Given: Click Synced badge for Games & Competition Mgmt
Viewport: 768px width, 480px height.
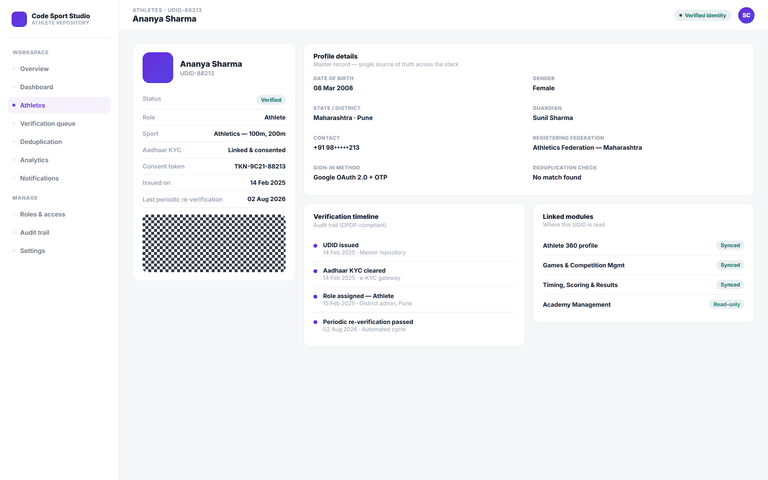Looking at the screenshot, I should [x=730, y=265].
